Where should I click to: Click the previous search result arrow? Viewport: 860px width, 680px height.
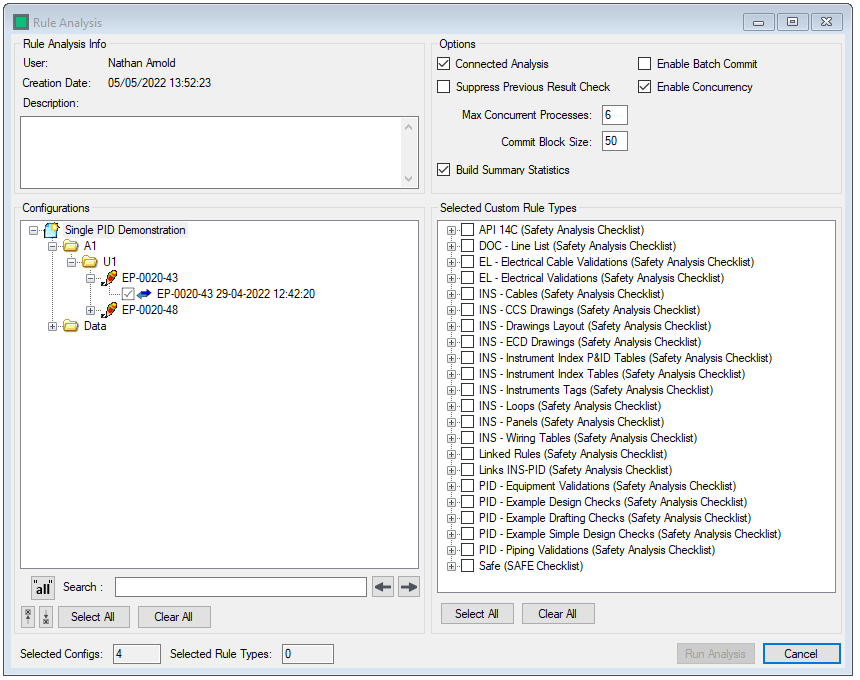click(382, 587)
